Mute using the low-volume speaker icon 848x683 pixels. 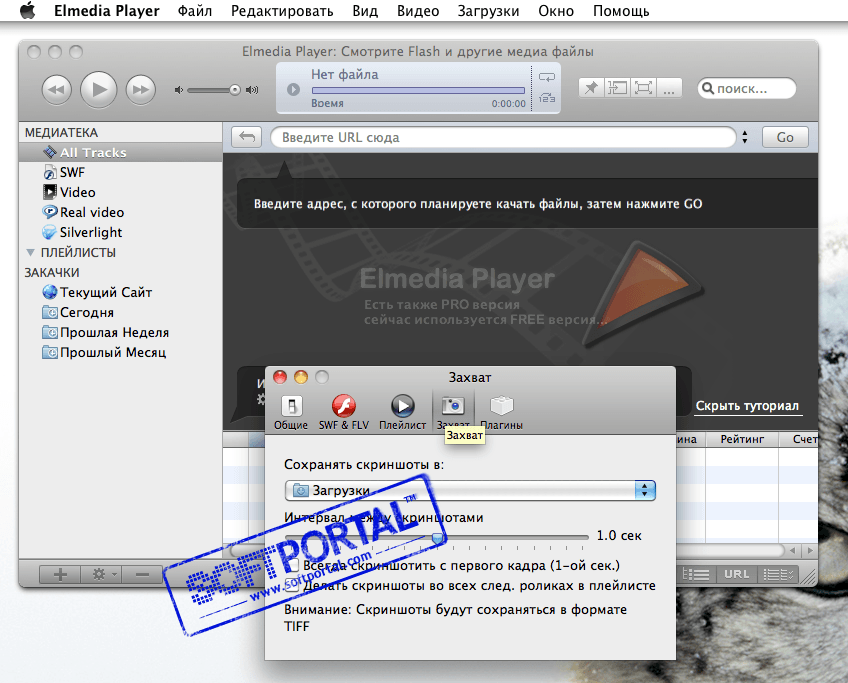click(x=178, y=90)
